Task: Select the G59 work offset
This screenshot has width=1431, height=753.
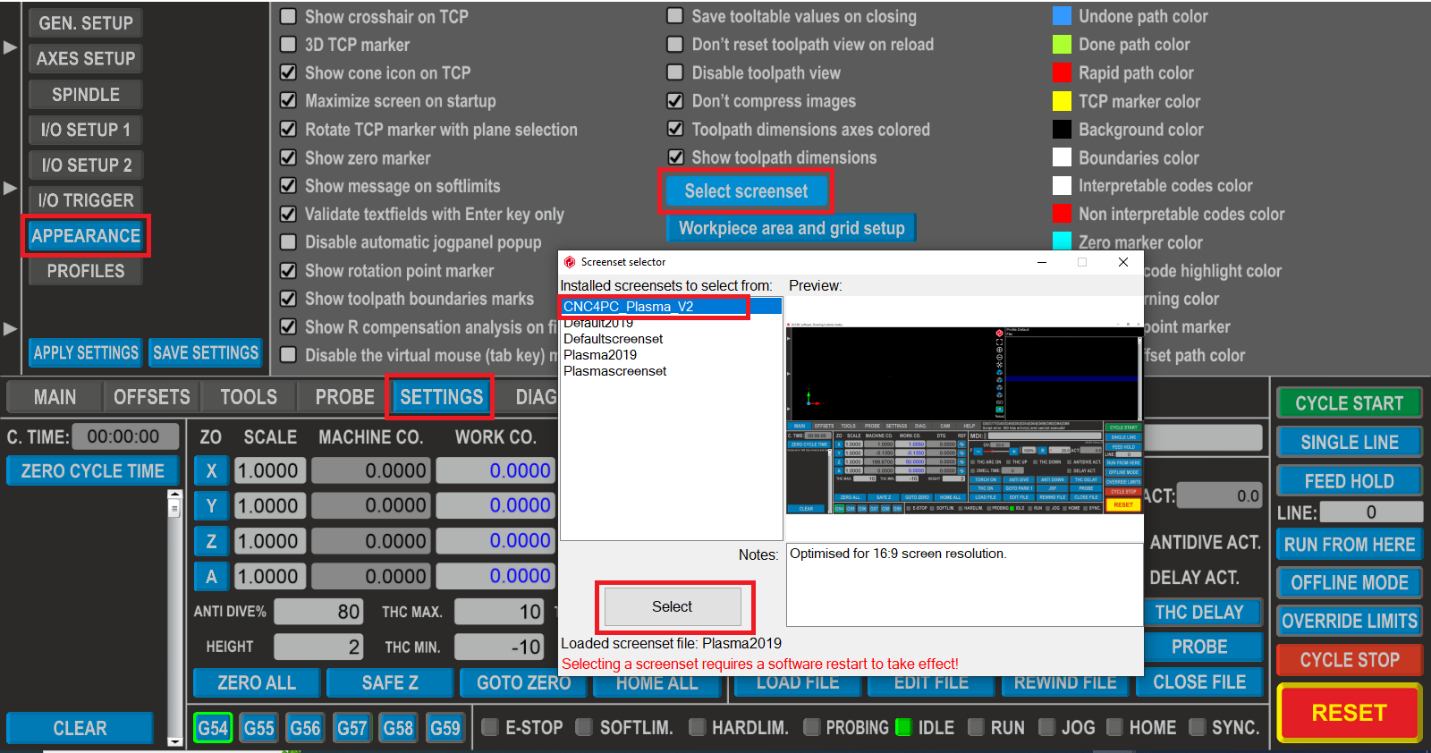Action: [x=445, y=728]
